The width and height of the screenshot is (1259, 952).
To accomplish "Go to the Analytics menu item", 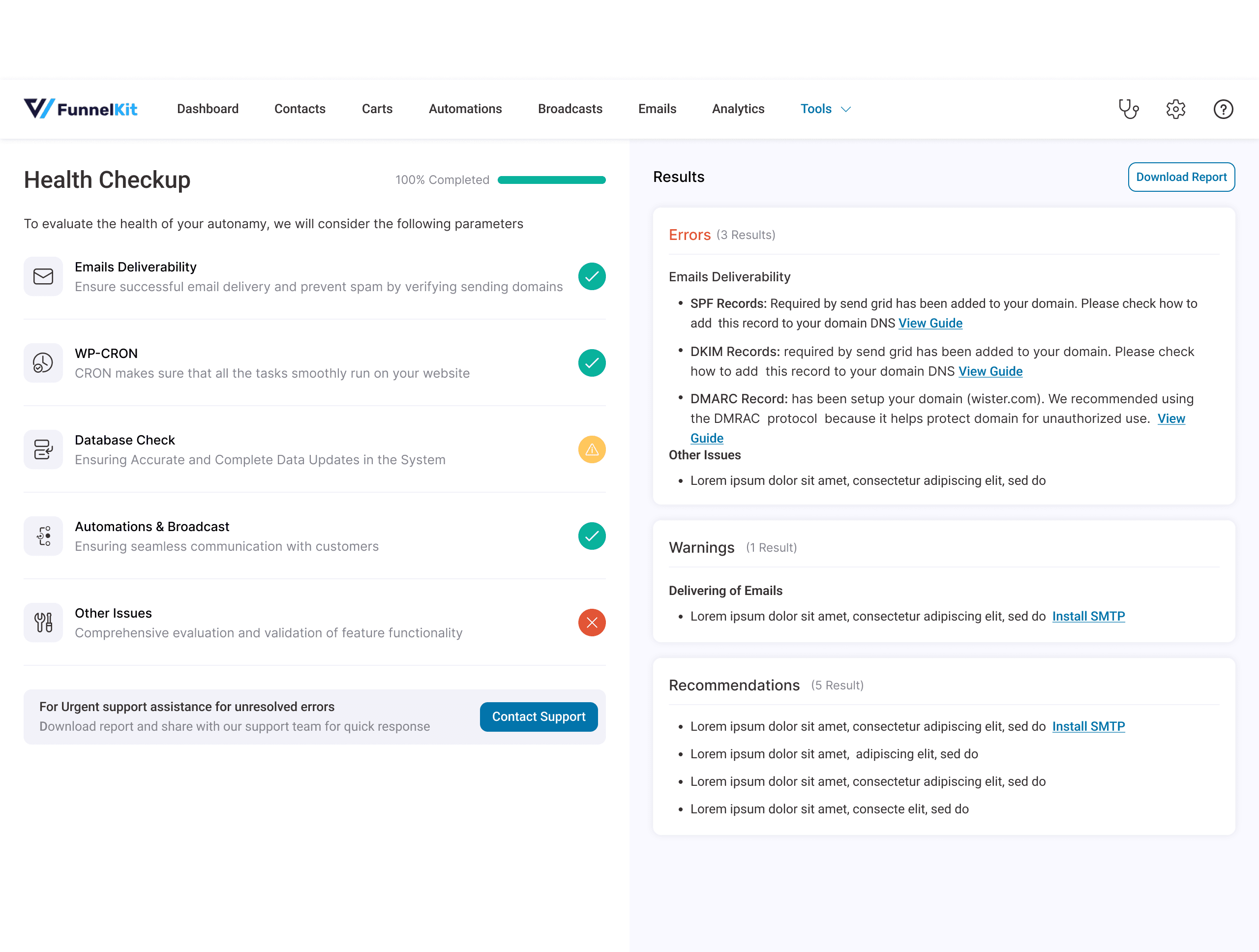I will (x=738, y=109).
